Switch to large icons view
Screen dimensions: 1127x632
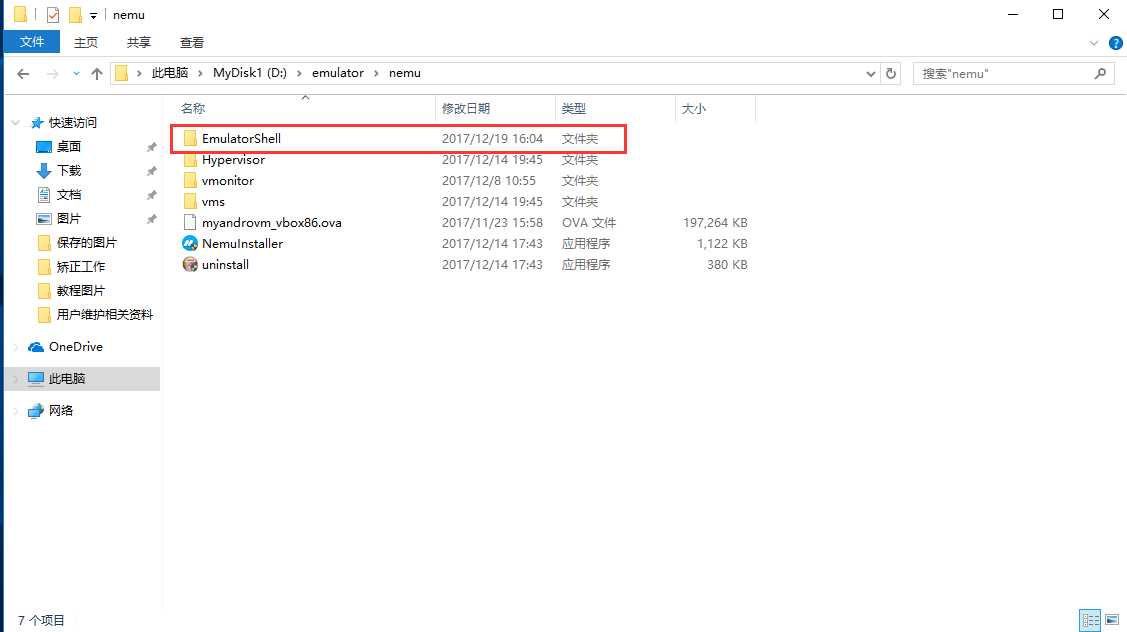point(1113,620)
